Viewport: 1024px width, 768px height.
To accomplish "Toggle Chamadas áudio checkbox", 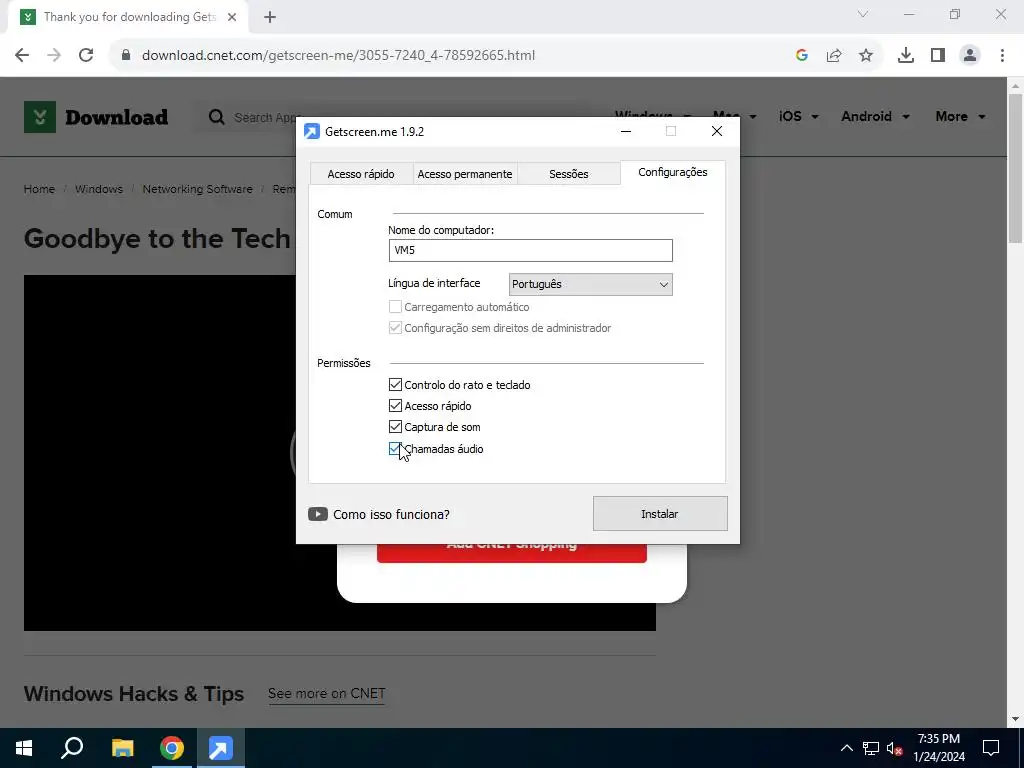I will click(x=394, y=449).
